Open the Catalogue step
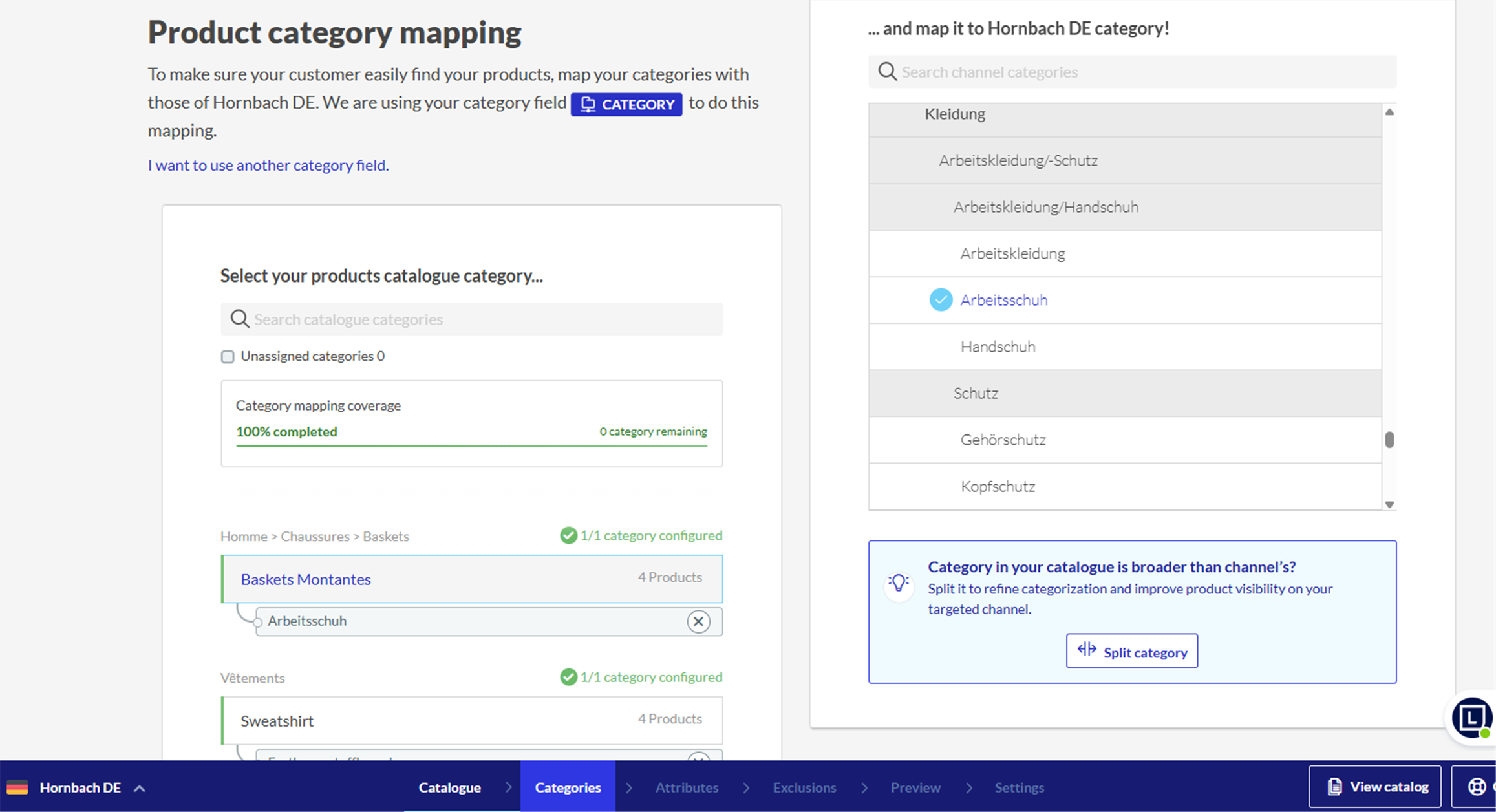The width and height of the screenshot is (1496, 812). click(x=449, y=787)
